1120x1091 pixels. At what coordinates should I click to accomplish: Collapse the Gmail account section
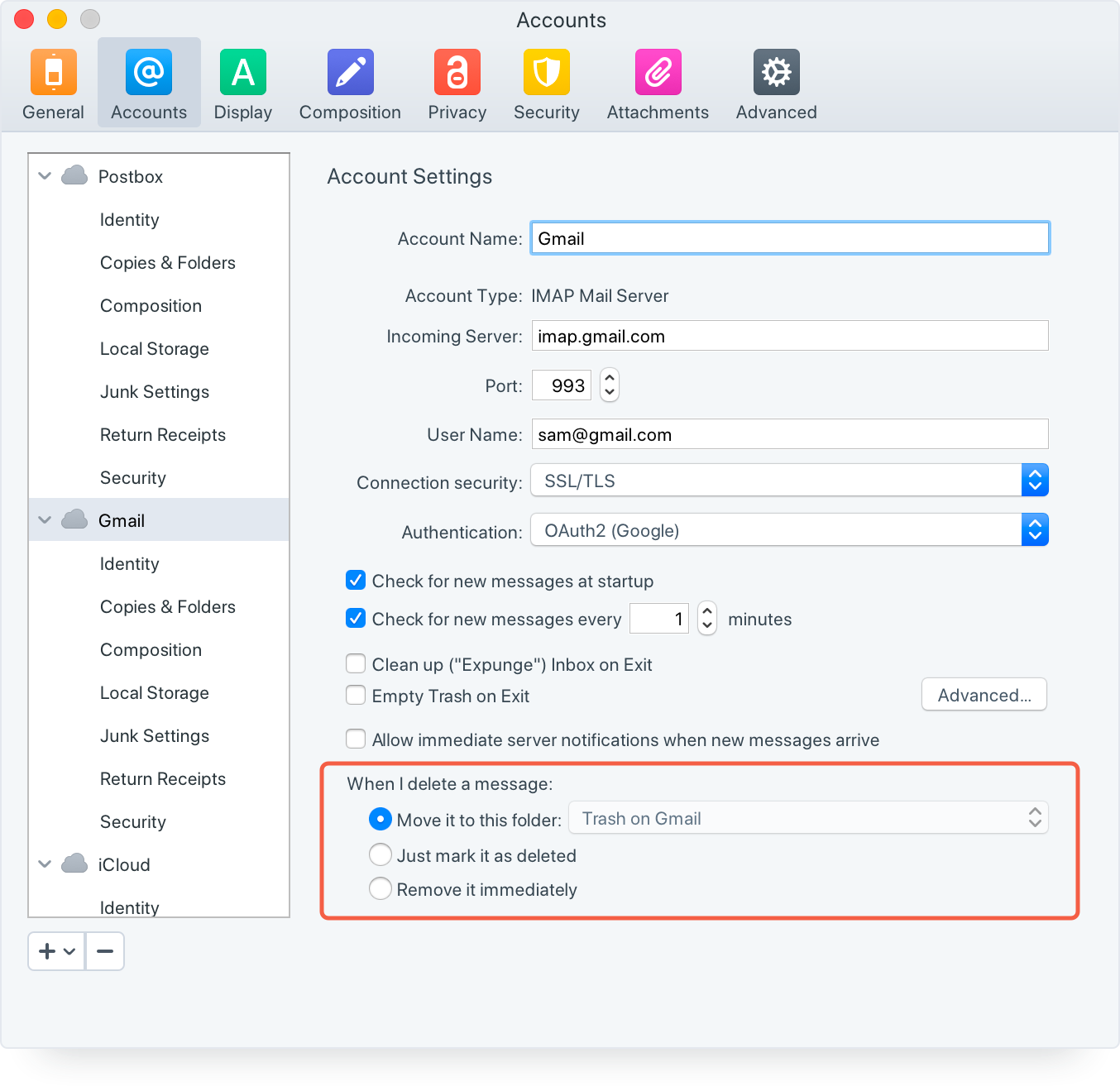click(x=45, y=519)
